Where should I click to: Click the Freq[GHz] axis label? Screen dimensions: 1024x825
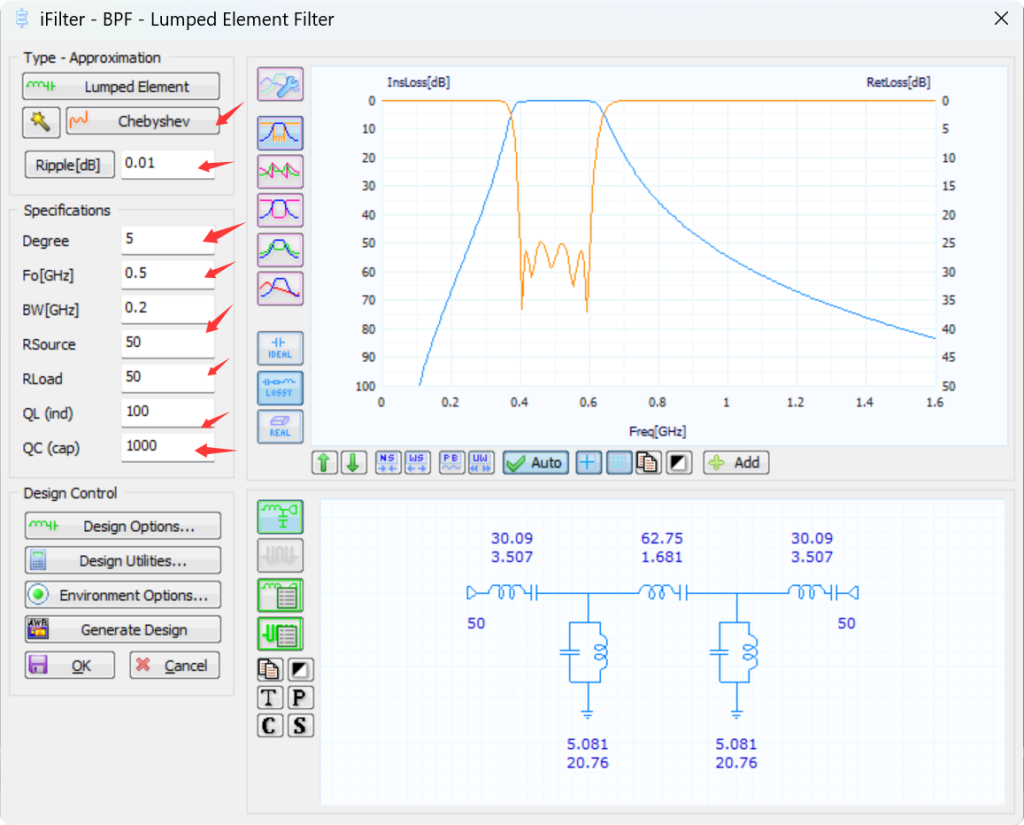pyautogui.click(x=658, y=431)
